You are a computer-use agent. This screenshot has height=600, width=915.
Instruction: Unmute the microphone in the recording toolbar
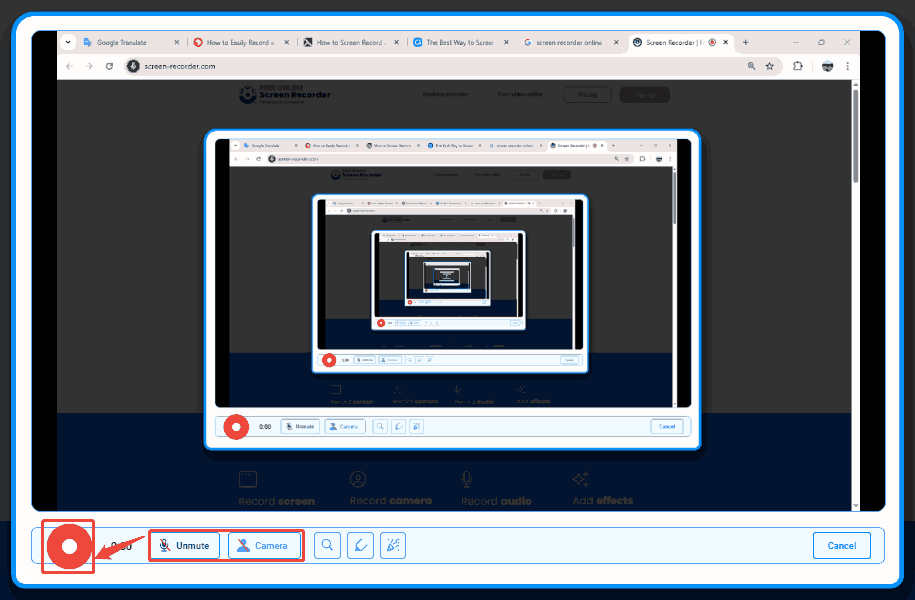(x=184, y=545)
